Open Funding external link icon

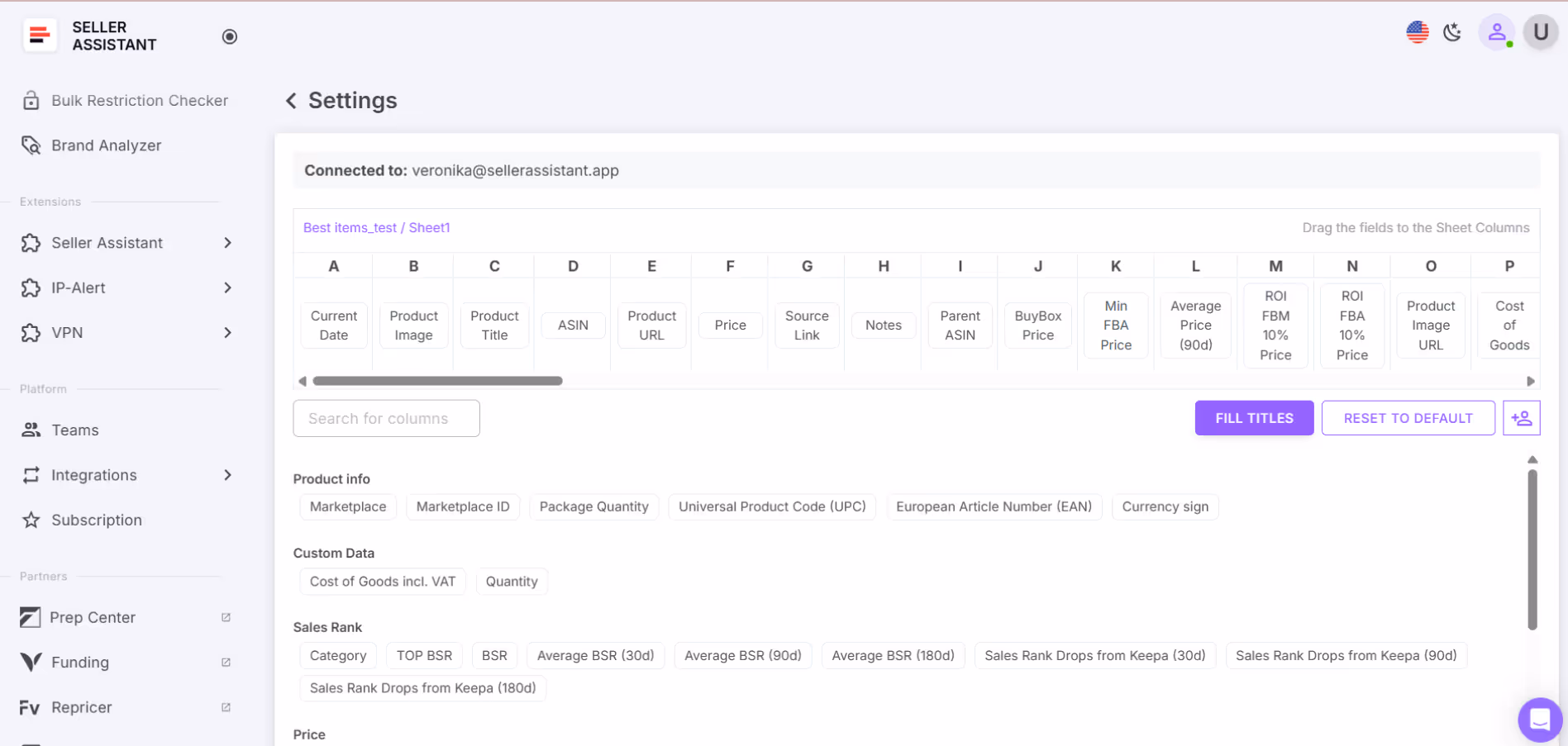point(226,662)
